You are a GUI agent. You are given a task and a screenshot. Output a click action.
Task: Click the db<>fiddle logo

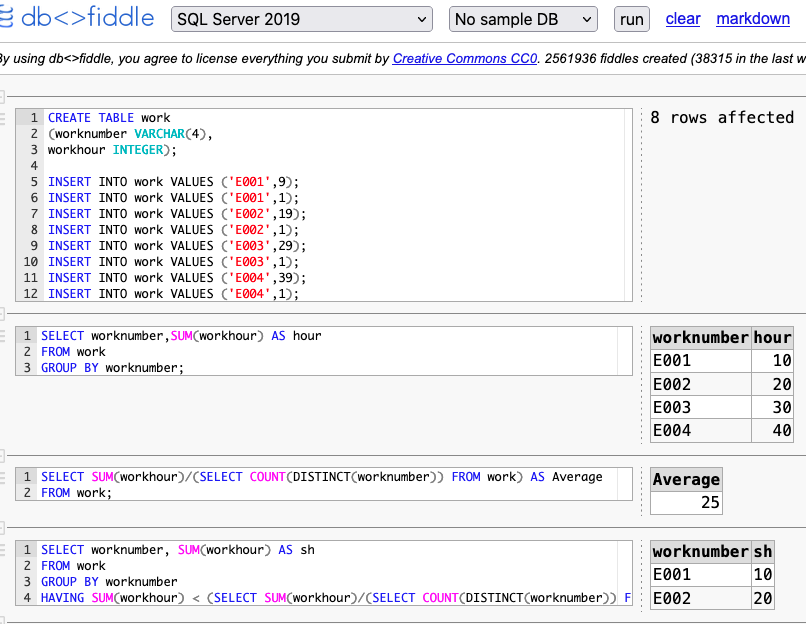[x=77, y=17]
